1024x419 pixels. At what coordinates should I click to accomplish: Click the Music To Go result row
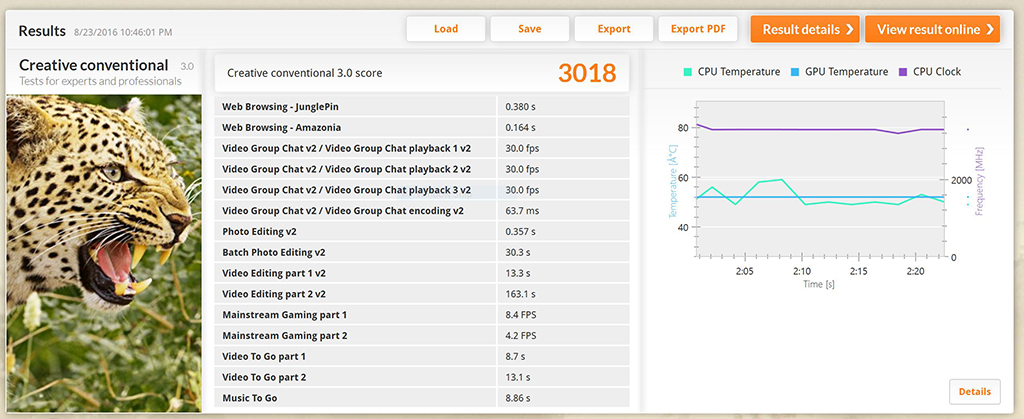[355, 397]
